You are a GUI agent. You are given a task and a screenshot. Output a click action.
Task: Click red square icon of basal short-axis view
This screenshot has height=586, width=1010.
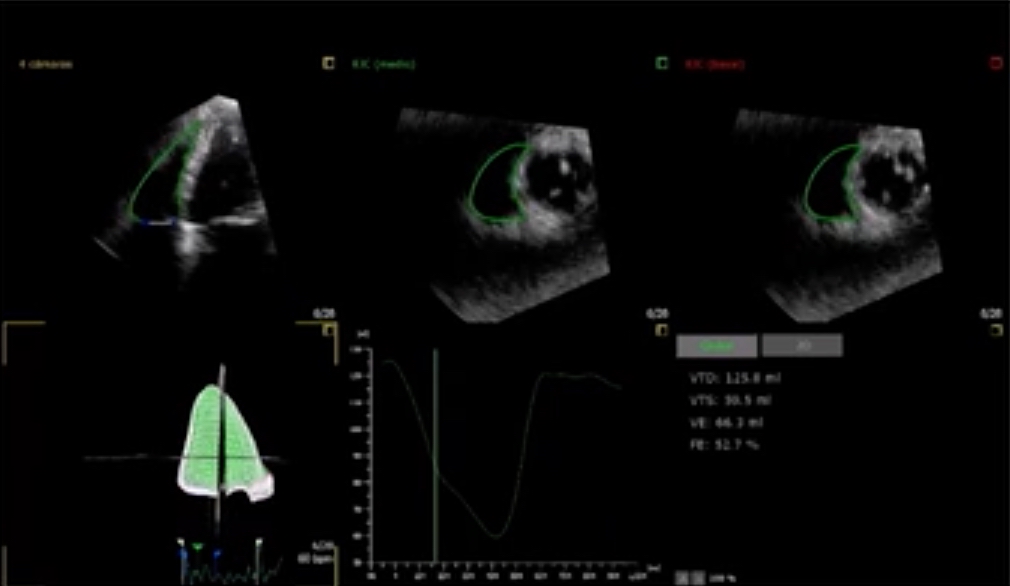tap(995, 64)
